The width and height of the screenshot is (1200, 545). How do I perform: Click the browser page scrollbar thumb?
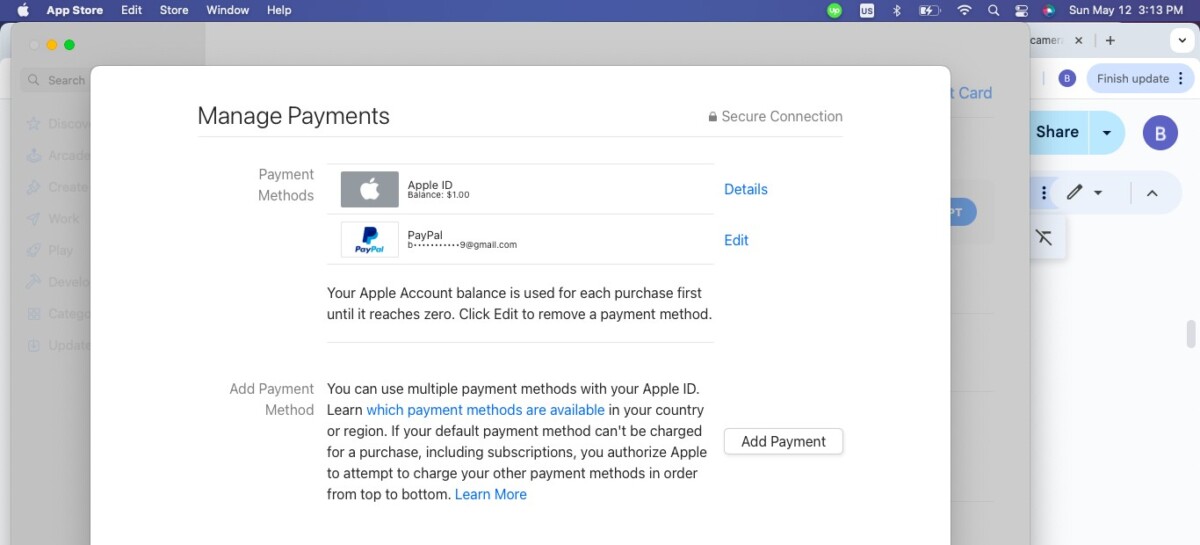coord(1191,334)
